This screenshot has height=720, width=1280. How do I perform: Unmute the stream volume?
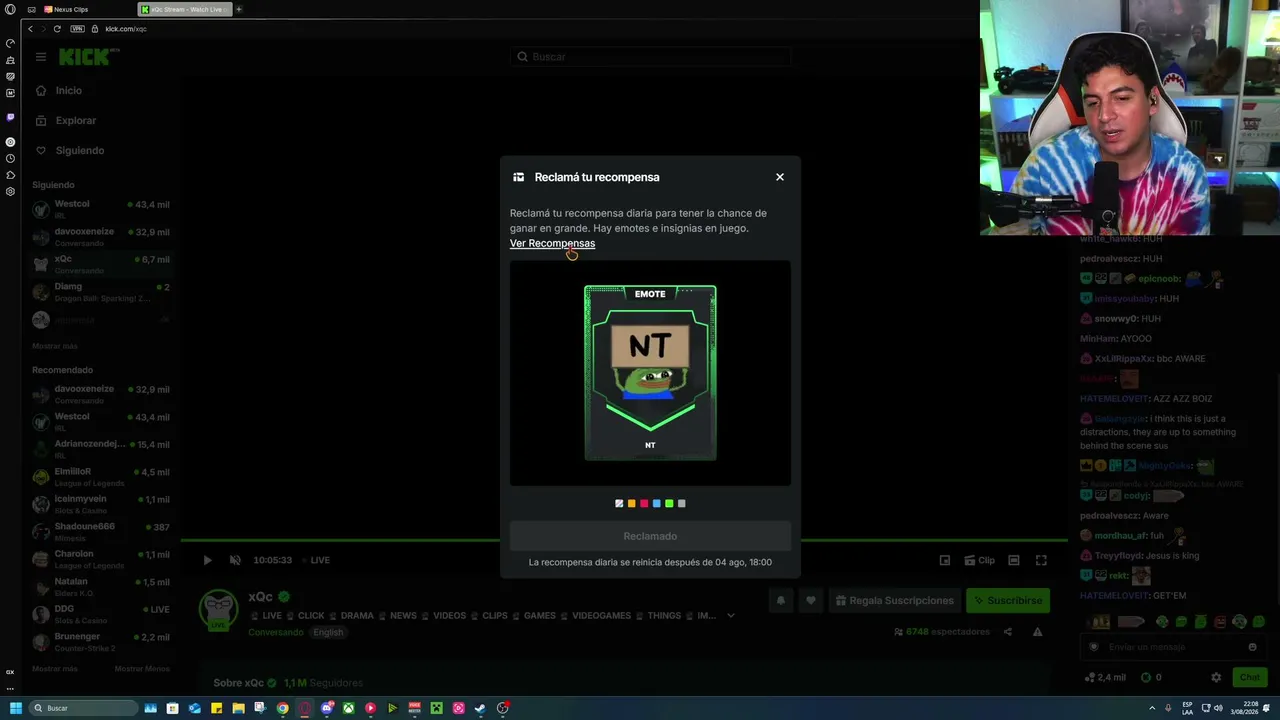[x=235, y=560]
